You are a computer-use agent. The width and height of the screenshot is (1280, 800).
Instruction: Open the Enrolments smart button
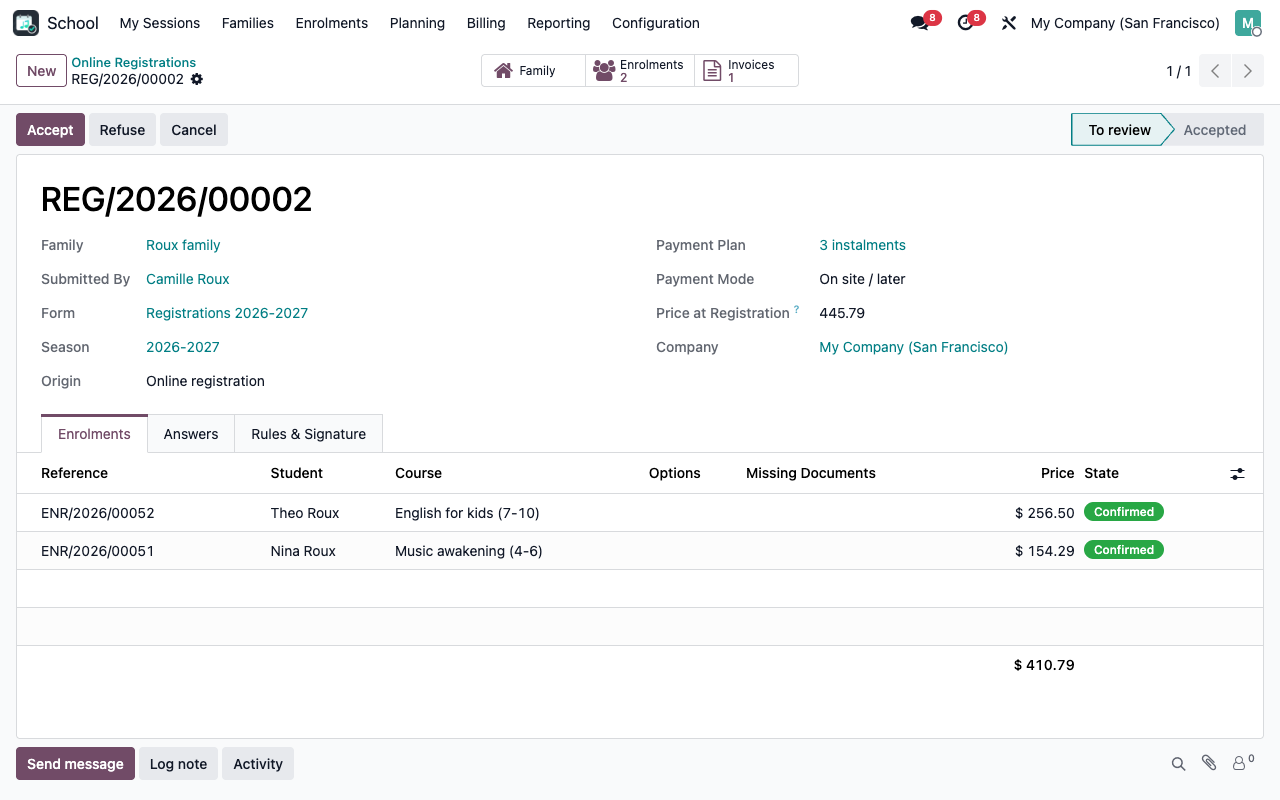coord(640,71)
